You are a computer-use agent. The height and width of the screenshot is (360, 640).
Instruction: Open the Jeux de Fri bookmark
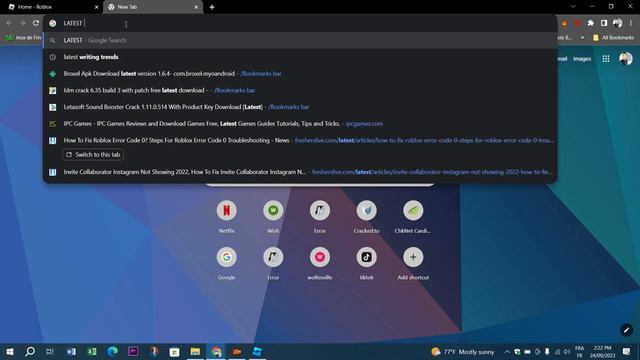(x=23, y=38)
